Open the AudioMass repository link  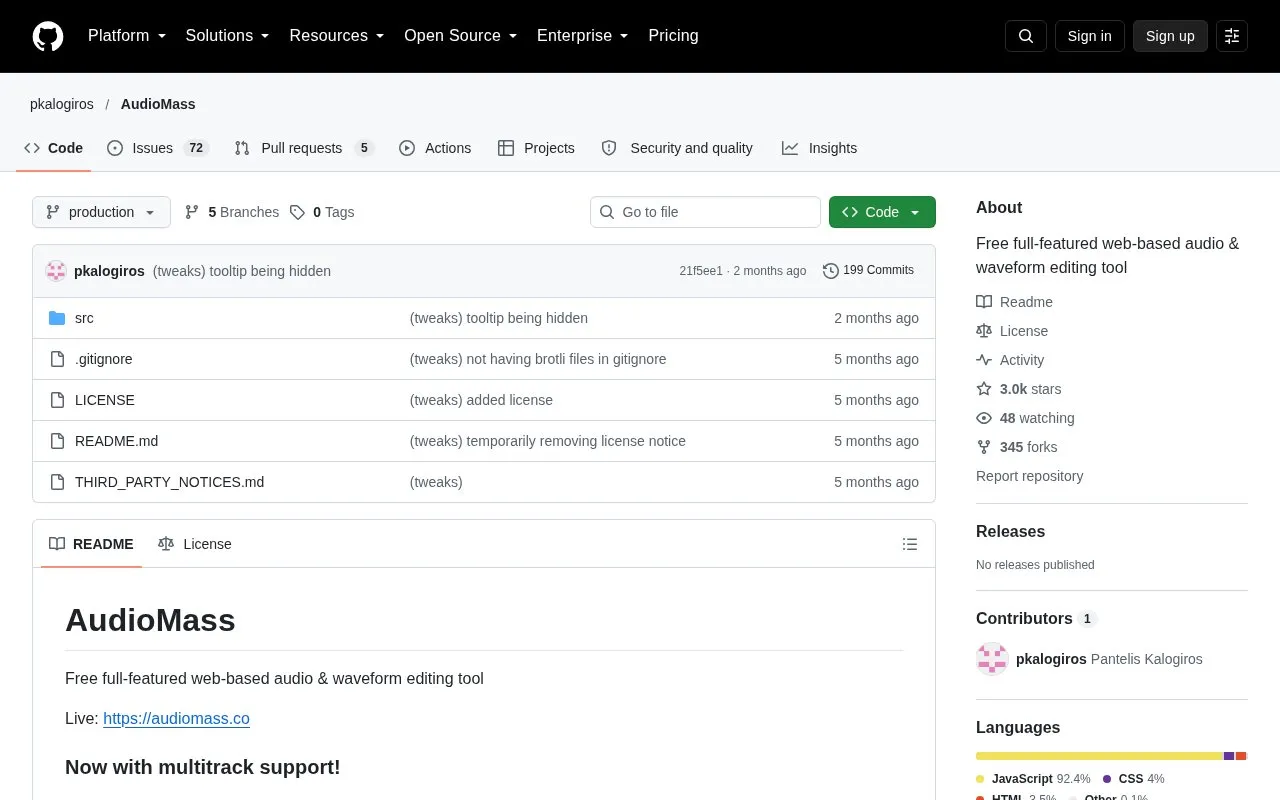tap(158, 104)
